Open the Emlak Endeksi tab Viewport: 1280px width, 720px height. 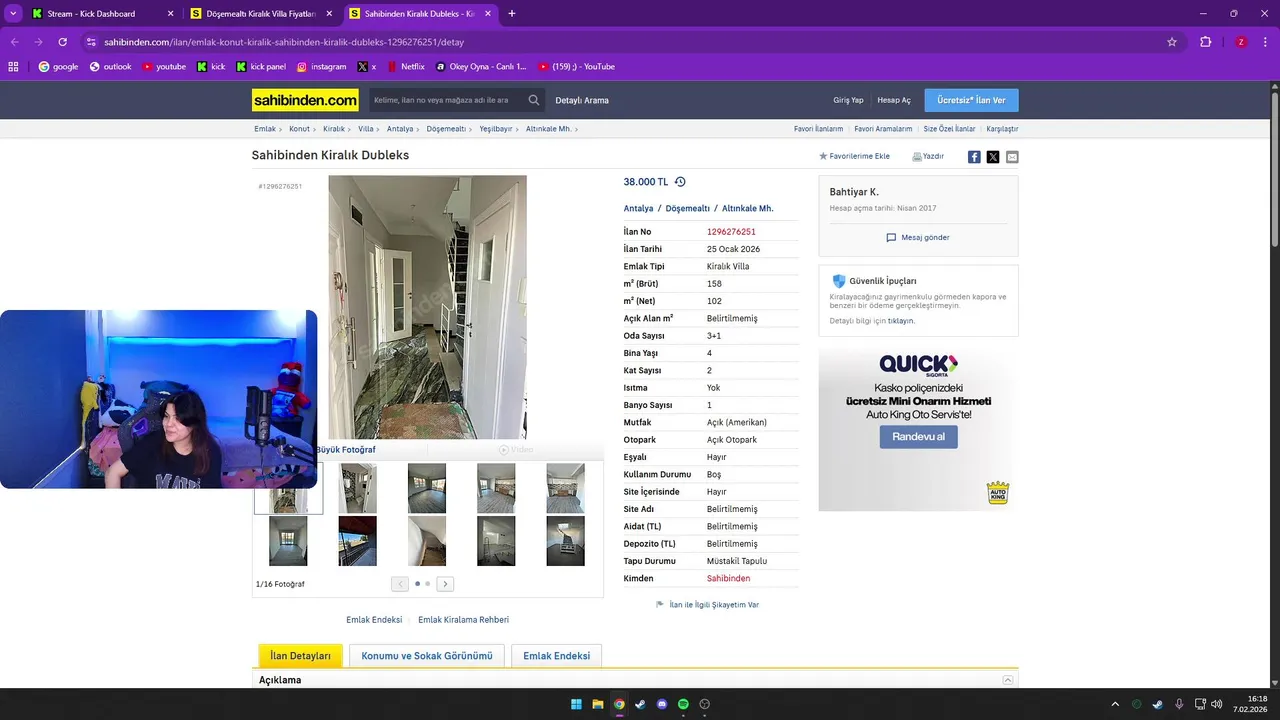click(556, 656)
